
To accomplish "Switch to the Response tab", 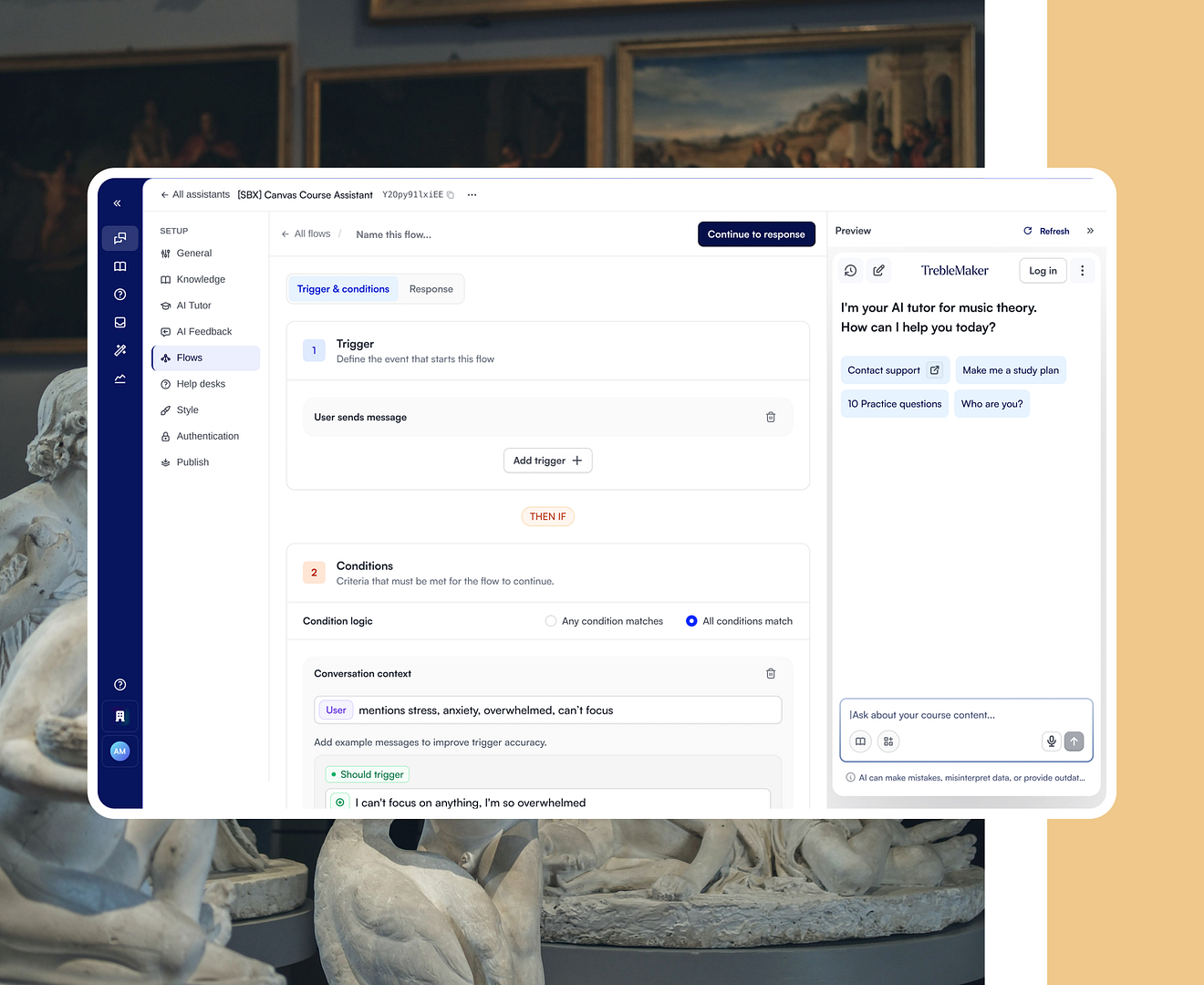I will point(431,288).
